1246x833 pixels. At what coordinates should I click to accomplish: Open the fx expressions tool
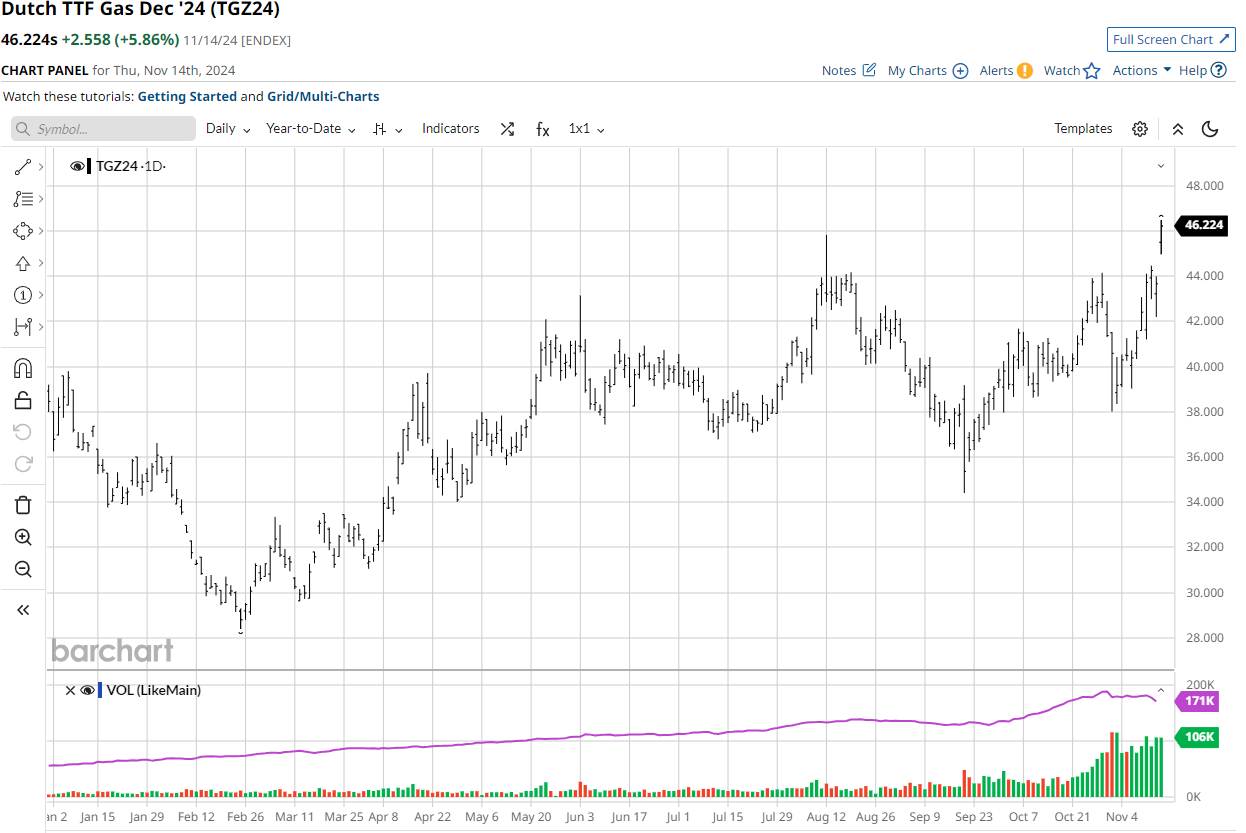pos(542,129)
